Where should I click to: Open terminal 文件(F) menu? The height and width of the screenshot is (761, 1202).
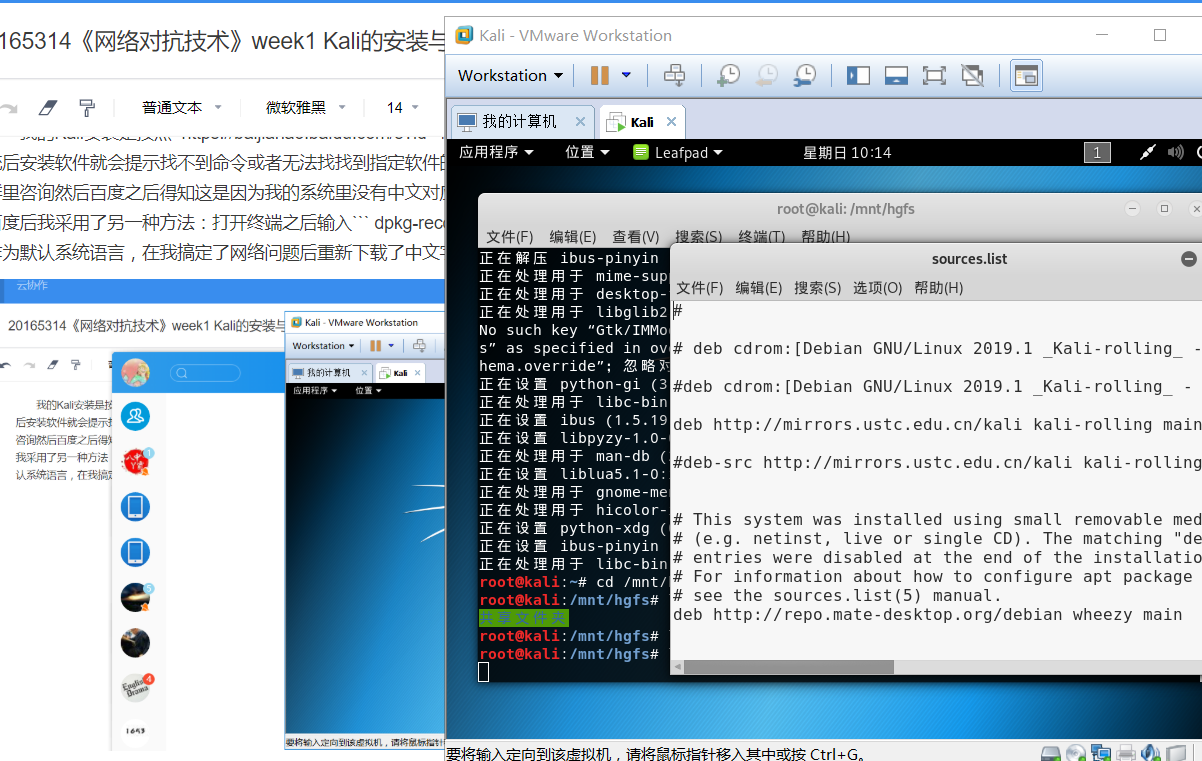pos(509,237)
